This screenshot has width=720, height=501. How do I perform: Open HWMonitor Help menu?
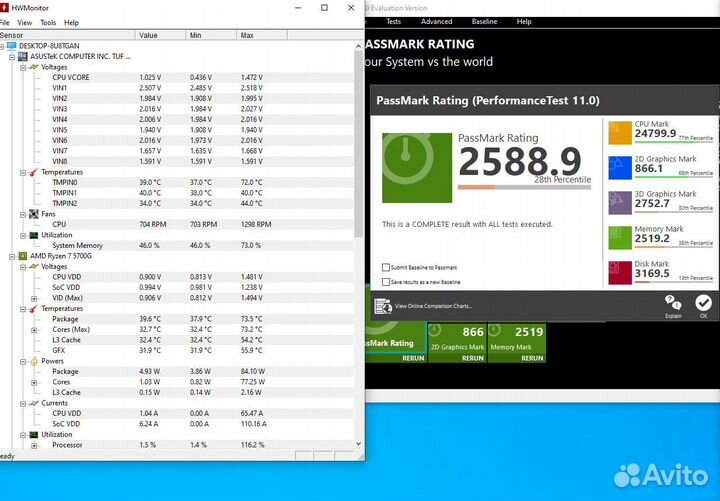tap(71, 23)
